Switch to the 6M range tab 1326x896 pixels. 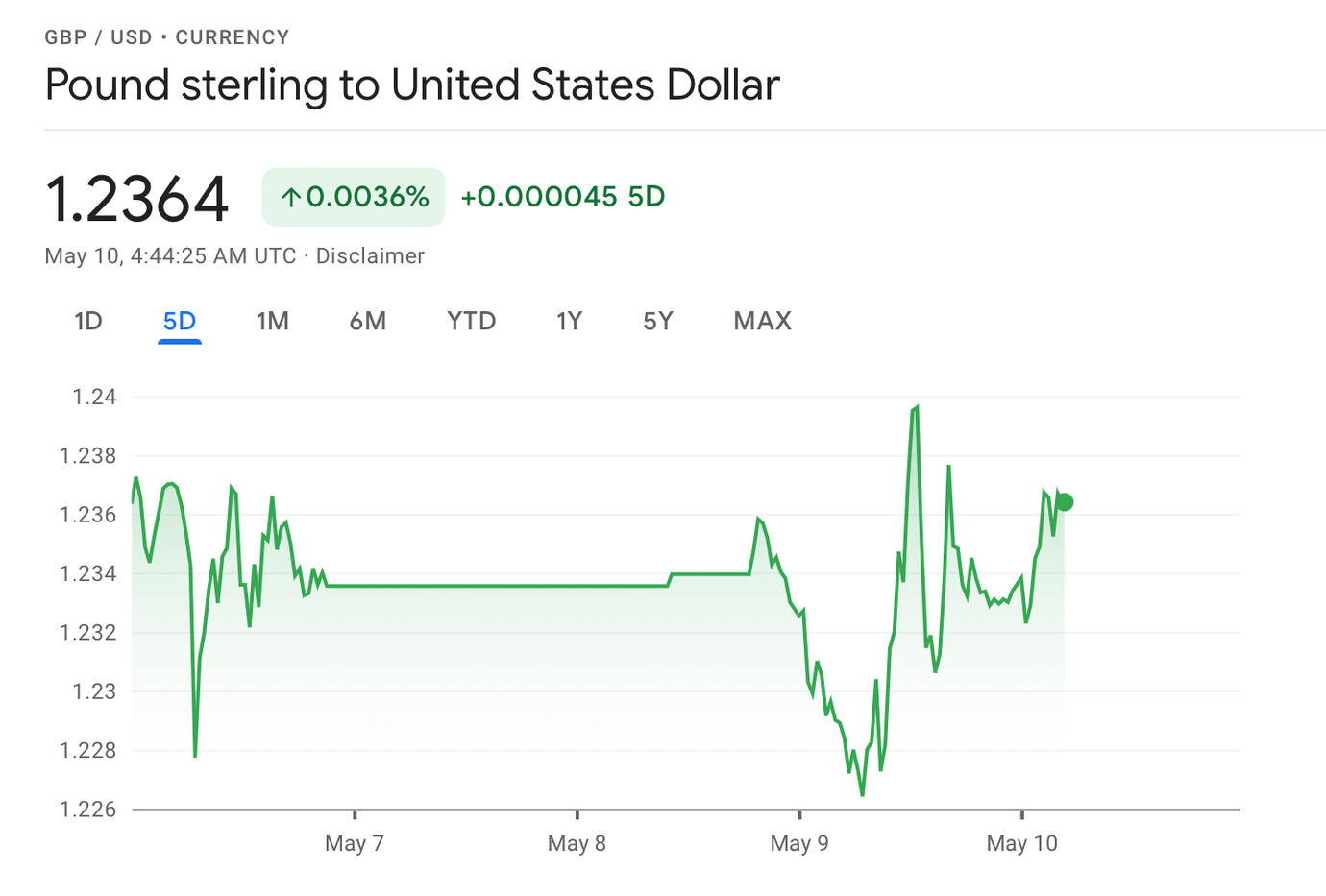click(x=368, y=321)
